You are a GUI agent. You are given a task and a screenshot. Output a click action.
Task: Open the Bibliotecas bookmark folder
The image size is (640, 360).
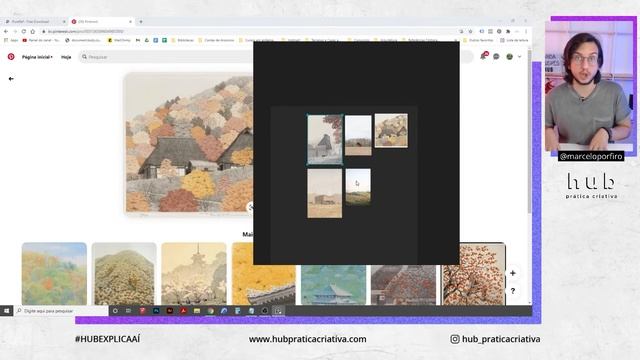[x=182, y=40]
